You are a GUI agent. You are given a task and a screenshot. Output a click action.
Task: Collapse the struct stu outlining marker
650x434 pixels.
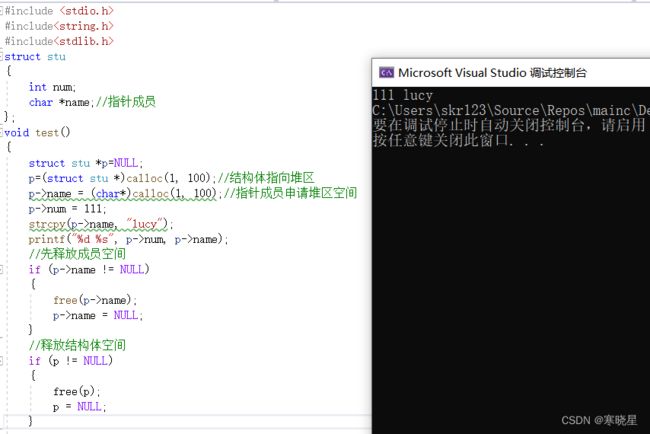[1, 56]
